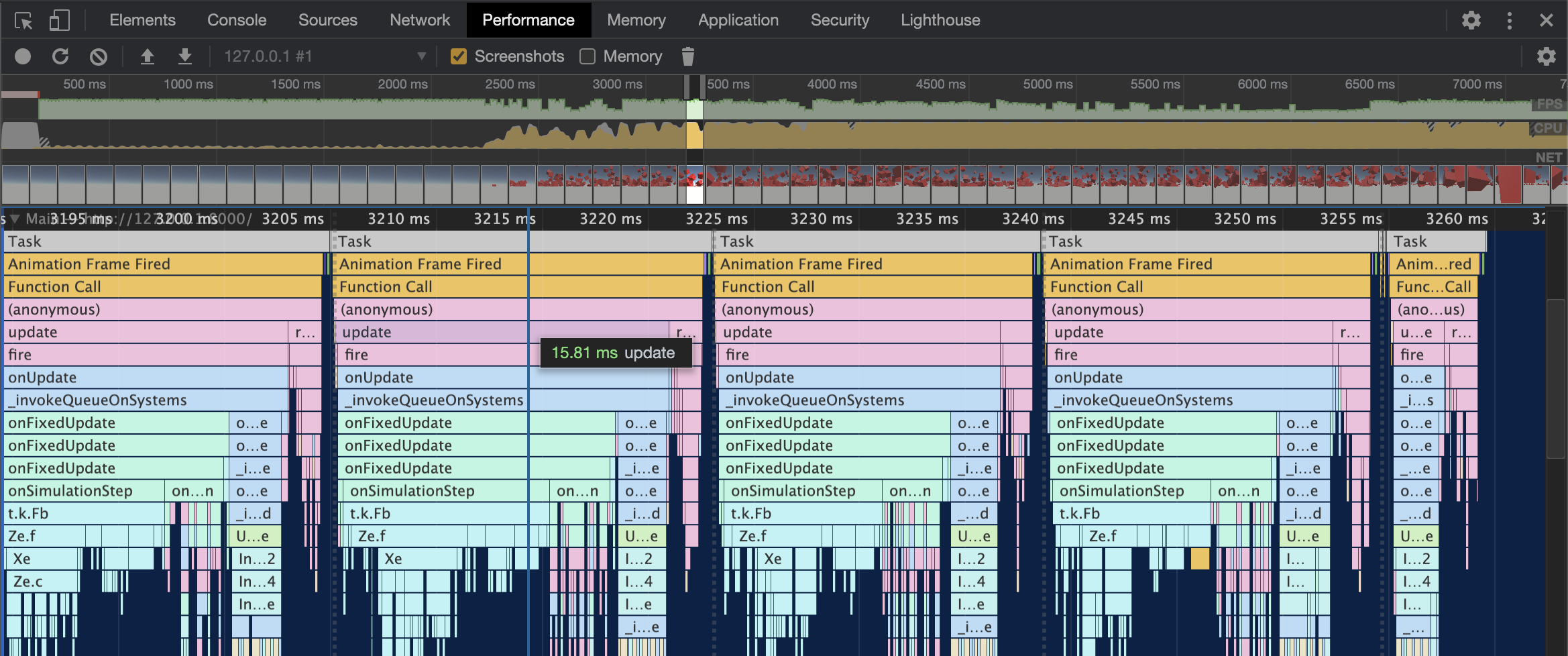This screenshot has width=1568, height=656.
Task: Open the three-dot DevTools menu
Action: [x=1510, y=20]
